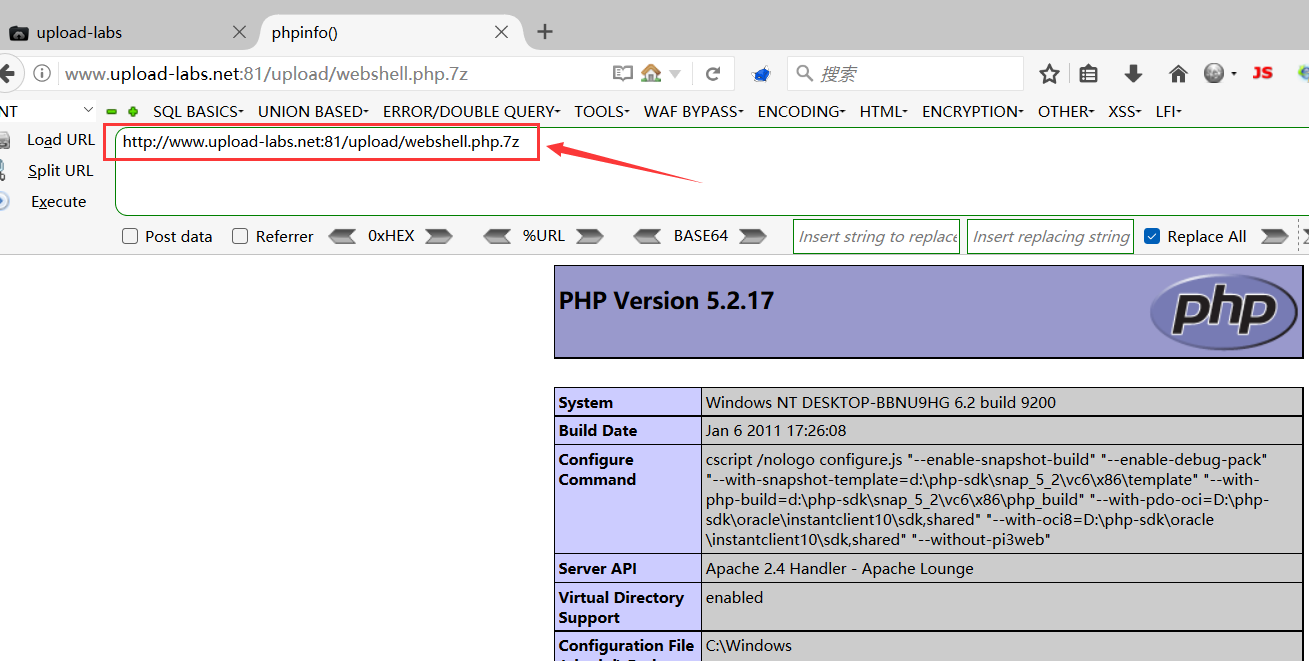Expand the NT combo box arrow
This screenshot has width=1309, height=661.
coord(88,110)
